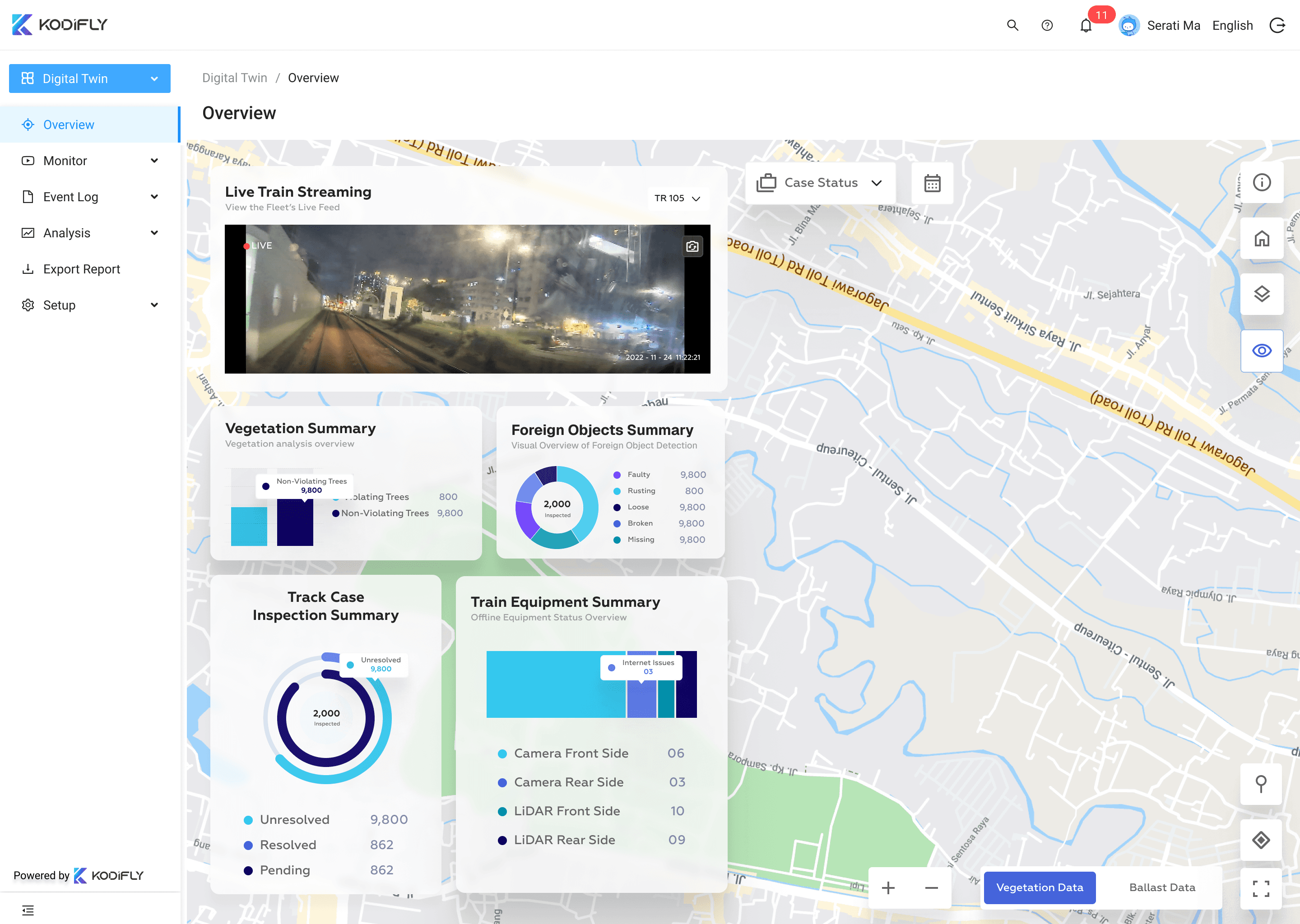Click the Kodifly logo in header
This screenshot has height=924, width=1300.
point(60,24)
